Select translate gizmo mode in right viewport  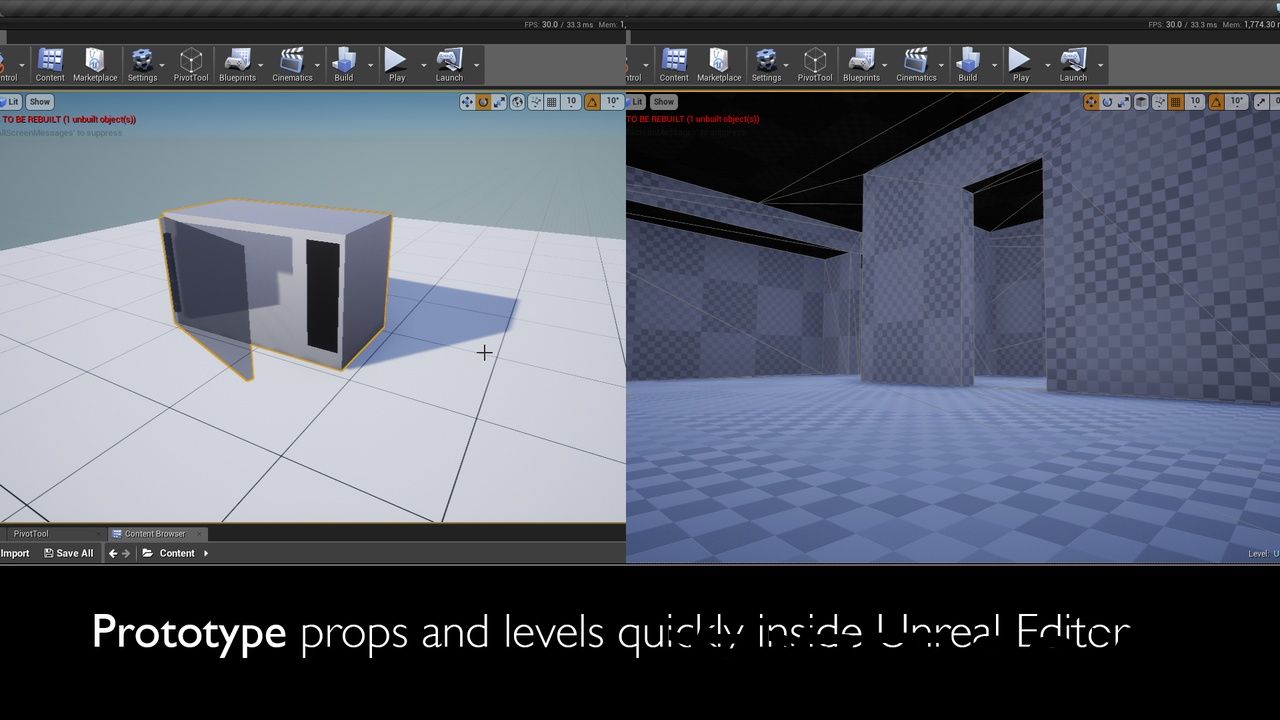point(1091,102)
